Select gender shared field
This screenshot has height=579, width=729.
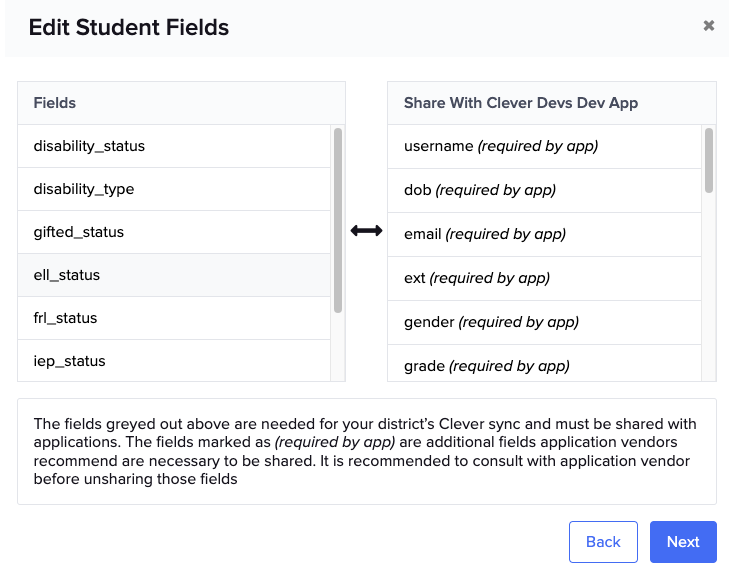click(x=544, y=323)
